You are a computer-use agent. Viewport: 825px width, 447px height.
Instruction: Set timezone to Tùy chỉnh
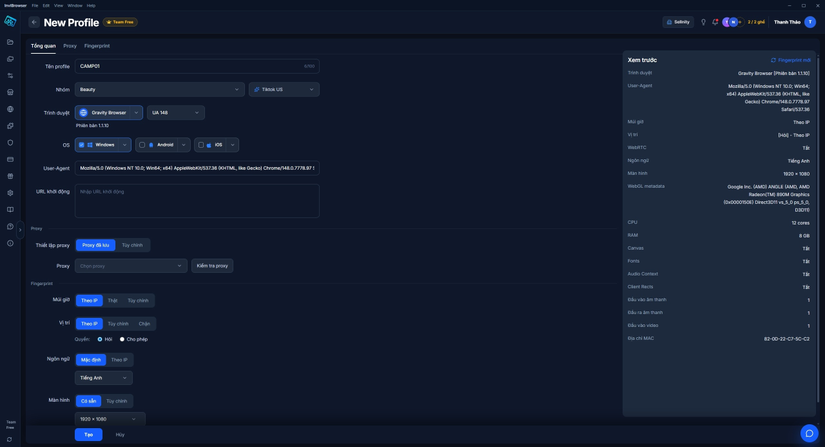[138, 301]
